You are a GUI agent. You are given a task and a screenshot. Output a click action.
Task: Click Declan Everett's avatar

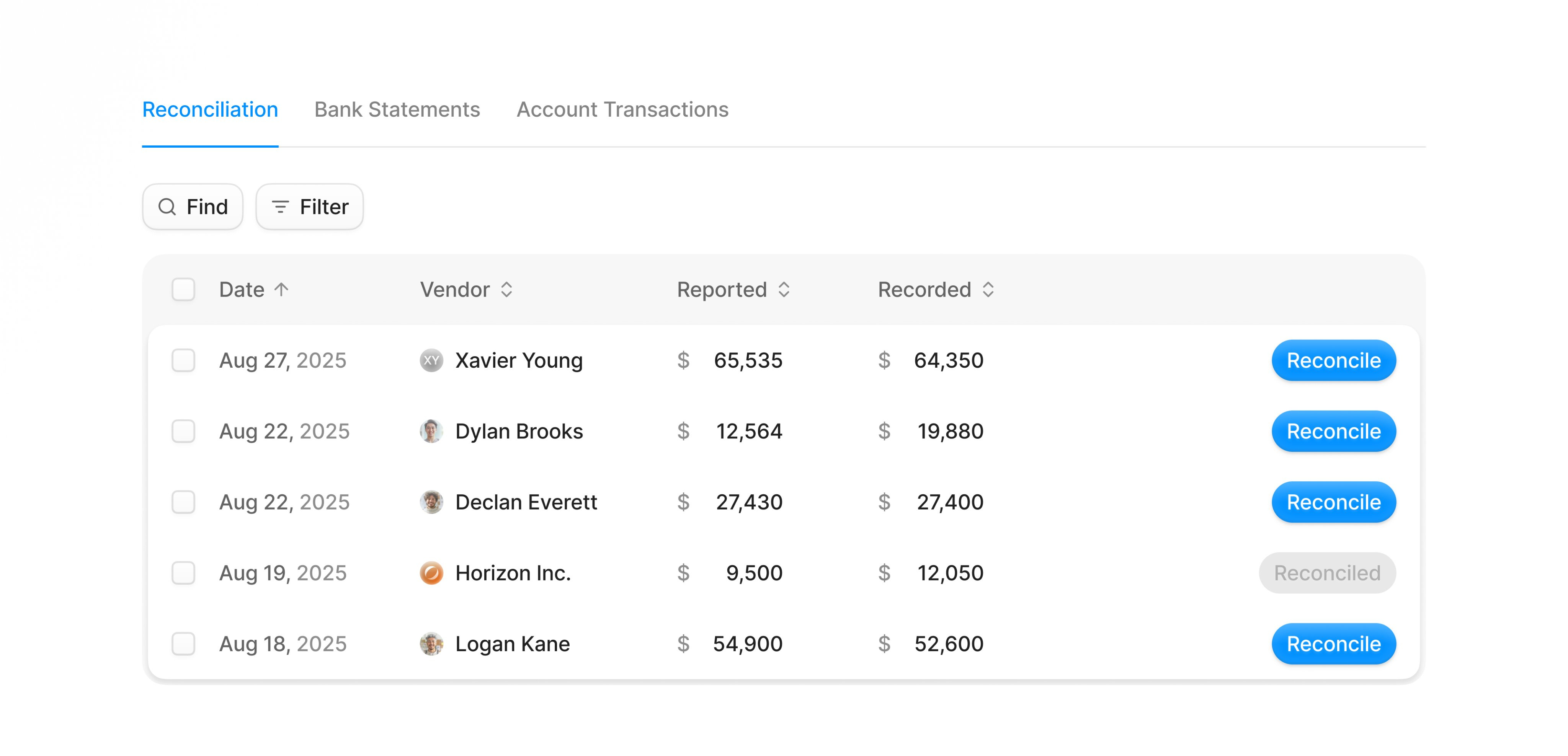click(x=431, y=502)
